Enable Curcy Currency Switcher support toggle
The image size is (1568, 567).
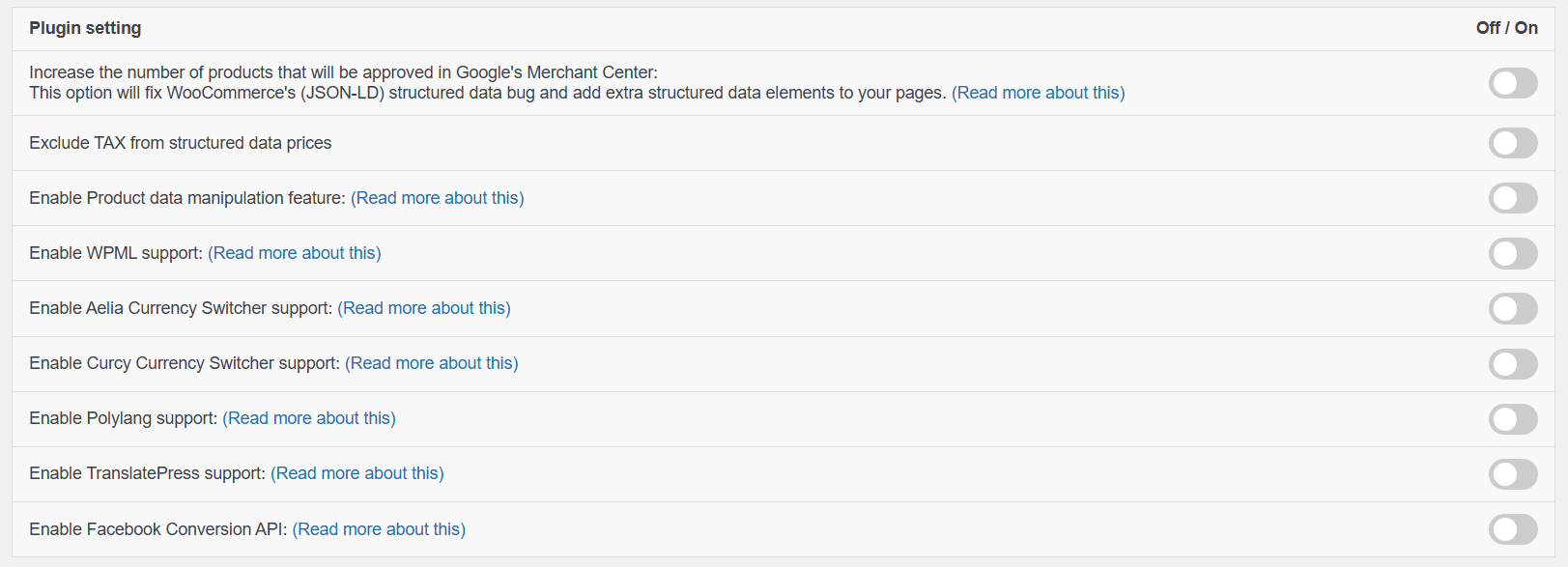click(x=1513, y=364)
